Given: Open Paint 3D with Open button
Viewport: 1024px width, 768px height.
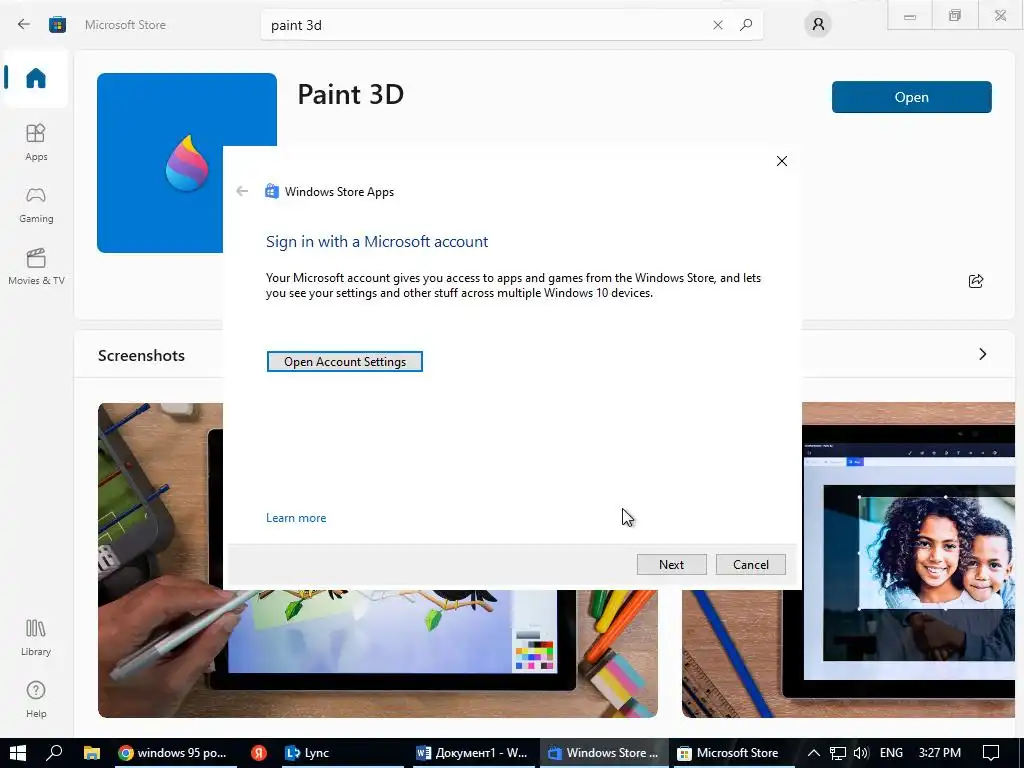Looking at the screenshot, I should (x=912, y=97).
